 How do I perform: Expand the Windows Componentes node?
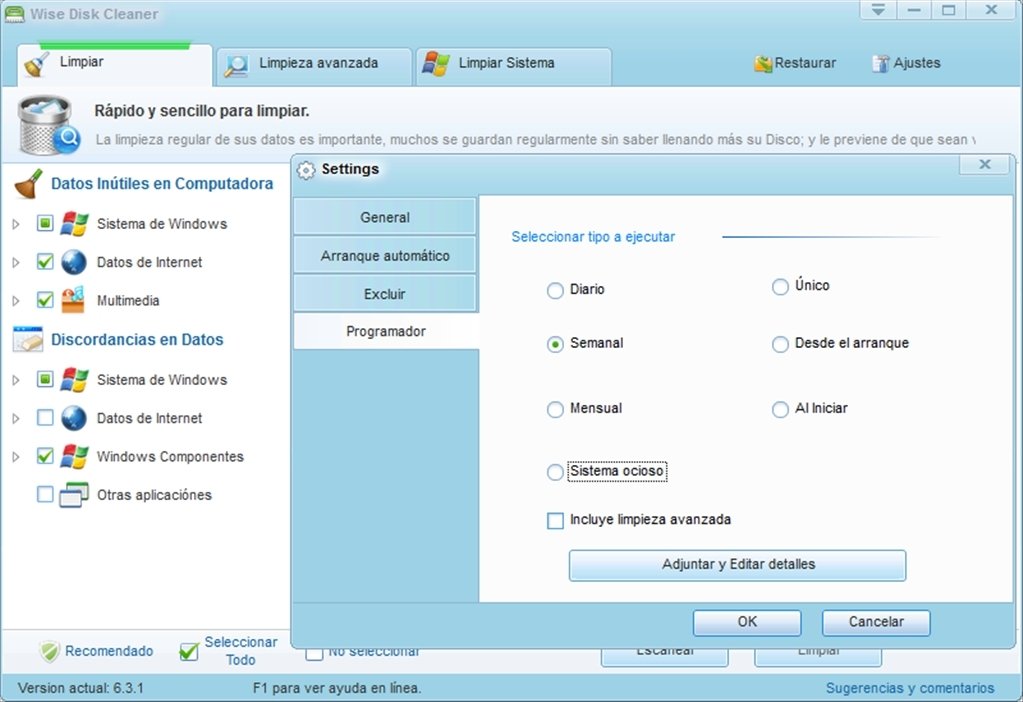(16, 457)
